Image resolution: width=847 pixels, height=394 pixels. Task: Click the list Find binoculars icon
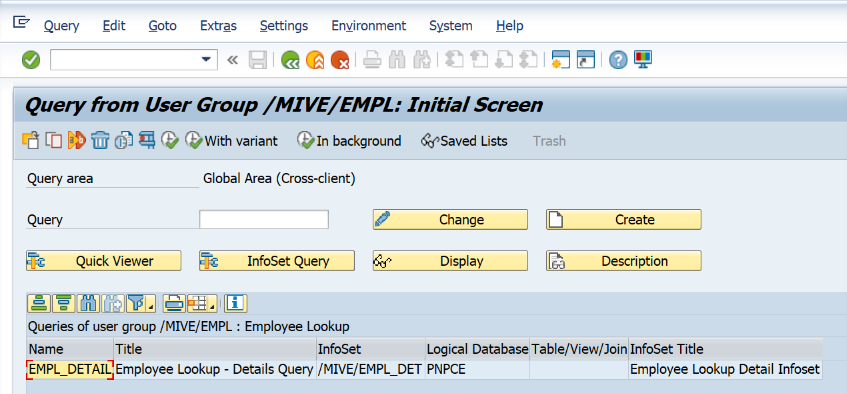tap(89, 303)
